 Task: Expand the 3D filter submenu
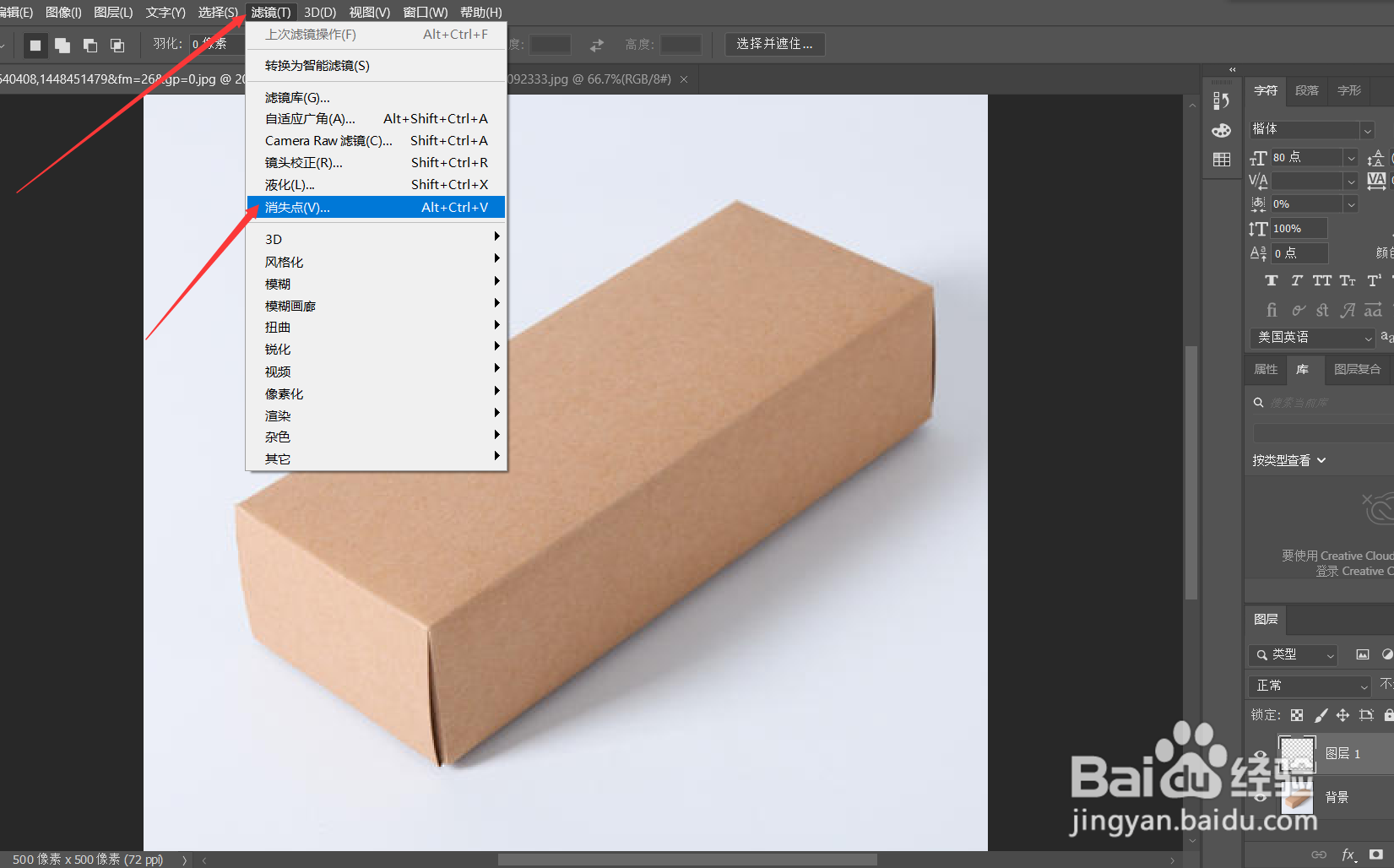tap(377, 239)
